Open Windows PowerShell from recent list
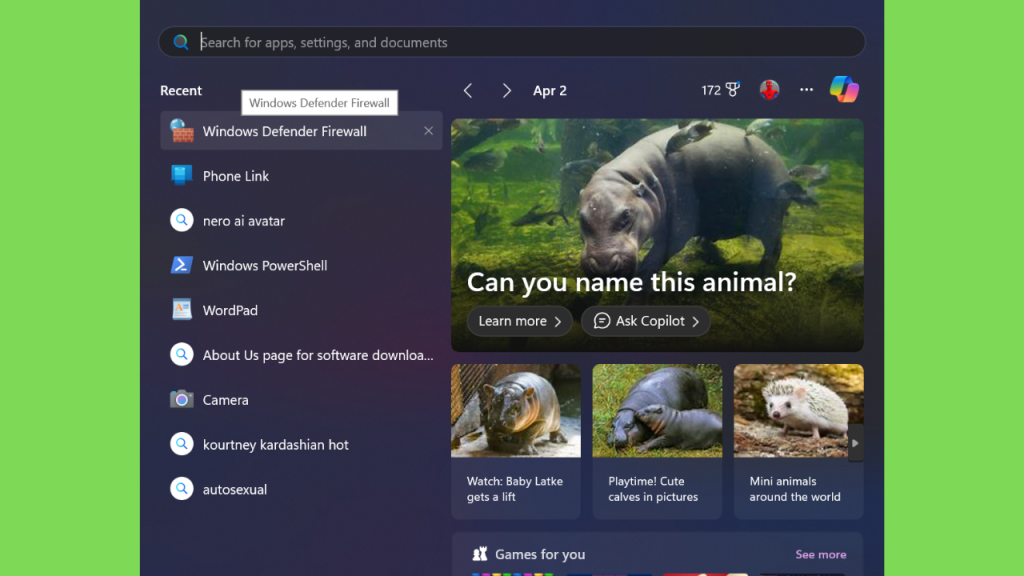The image size is (1024, 576). click(x=301, y=265)
